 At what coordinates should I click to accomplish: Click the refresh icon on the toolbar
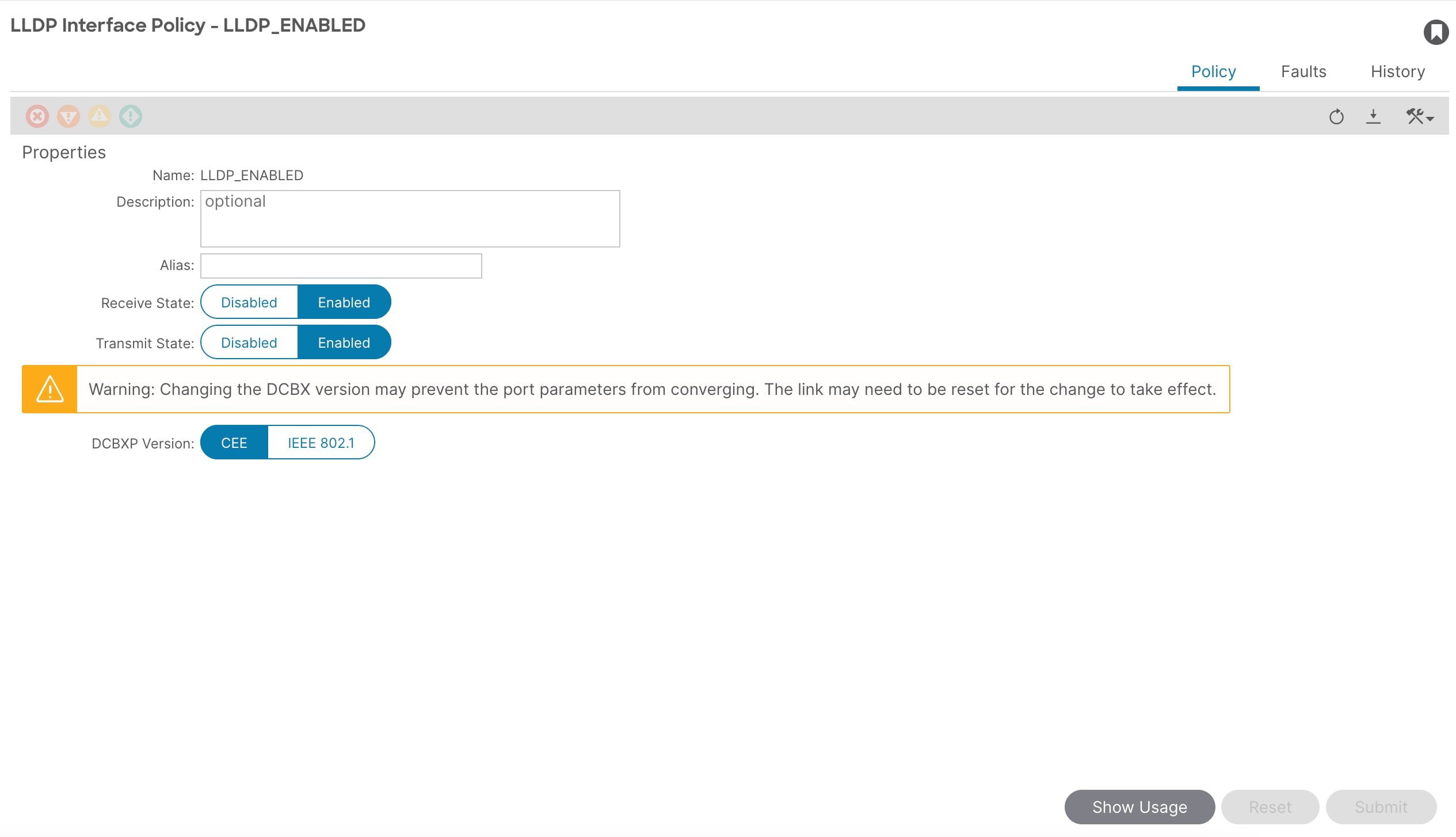coord(1337,117)
